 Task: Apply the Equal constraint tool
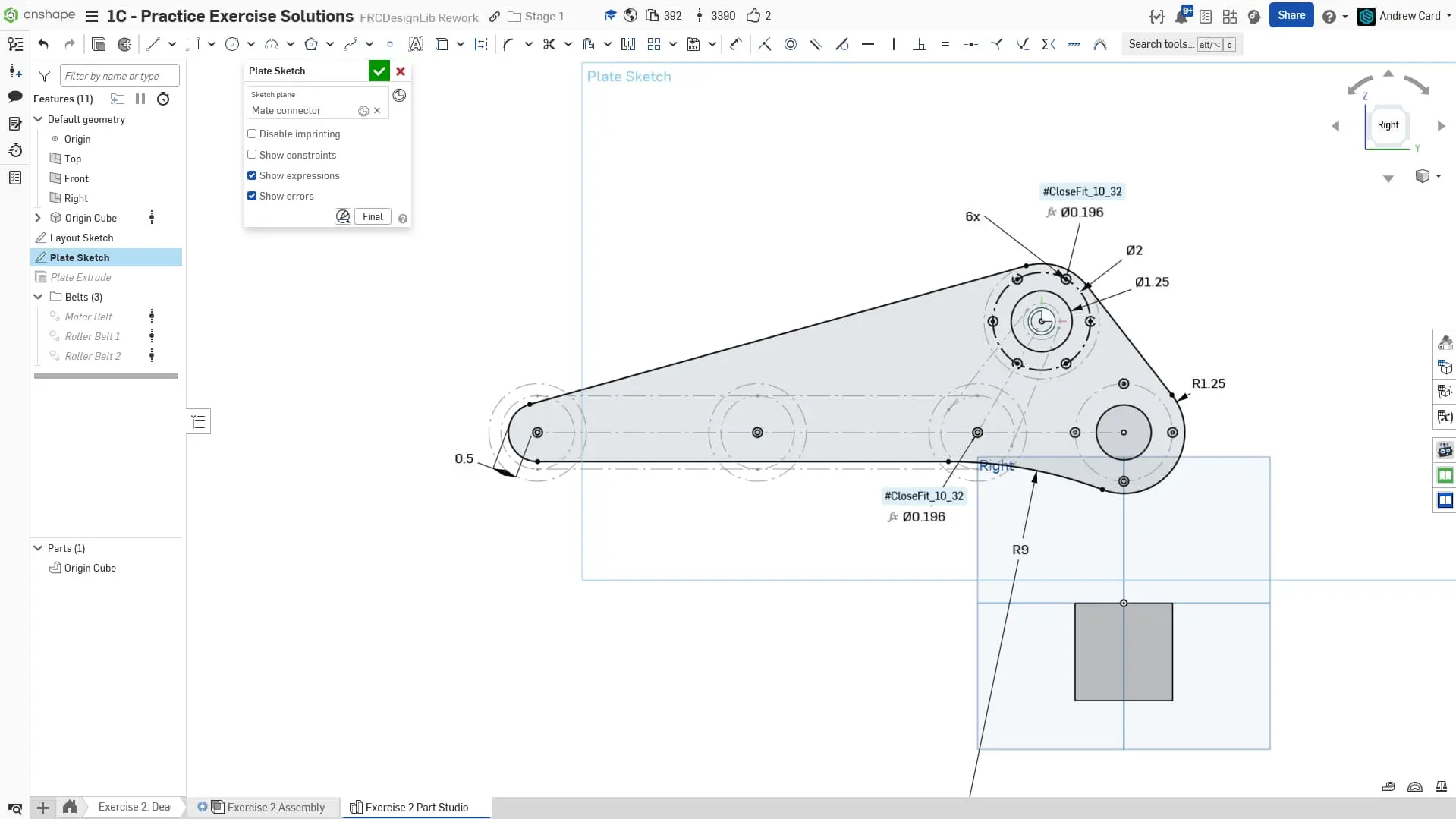(945, 44)
